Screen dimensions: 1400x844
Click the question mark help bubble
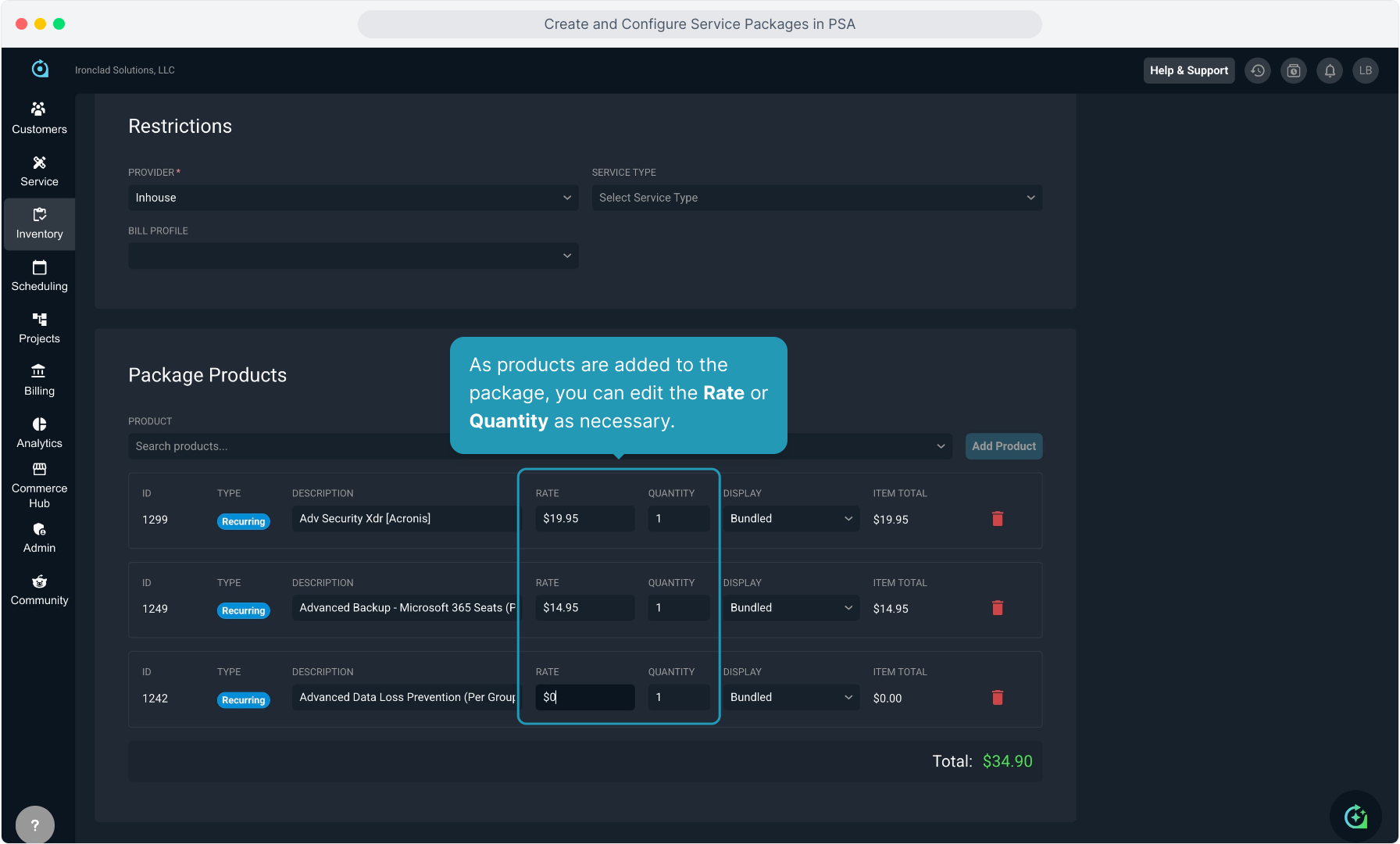[x=35, y=824]
